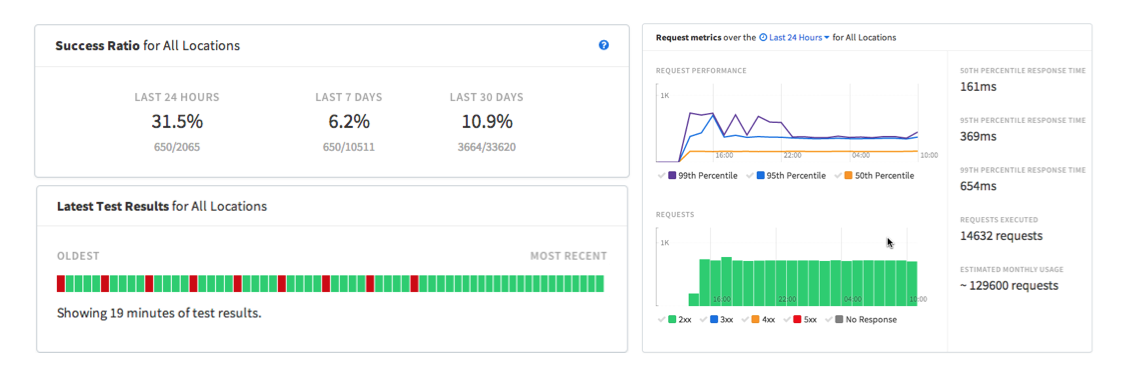Click the Last 24 Hours 31.5% success value

point(177,121)
